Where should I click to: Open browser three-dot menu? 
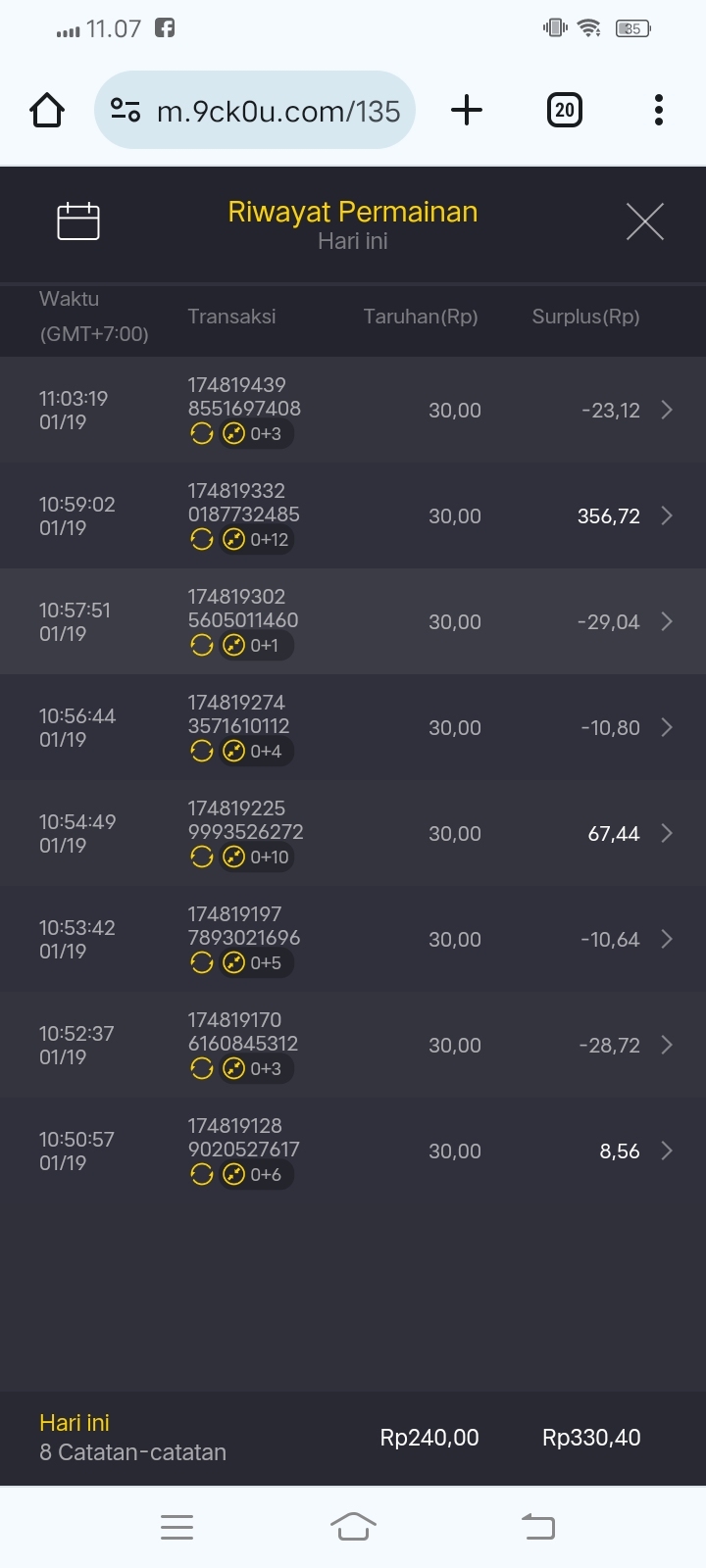(659, 110)
